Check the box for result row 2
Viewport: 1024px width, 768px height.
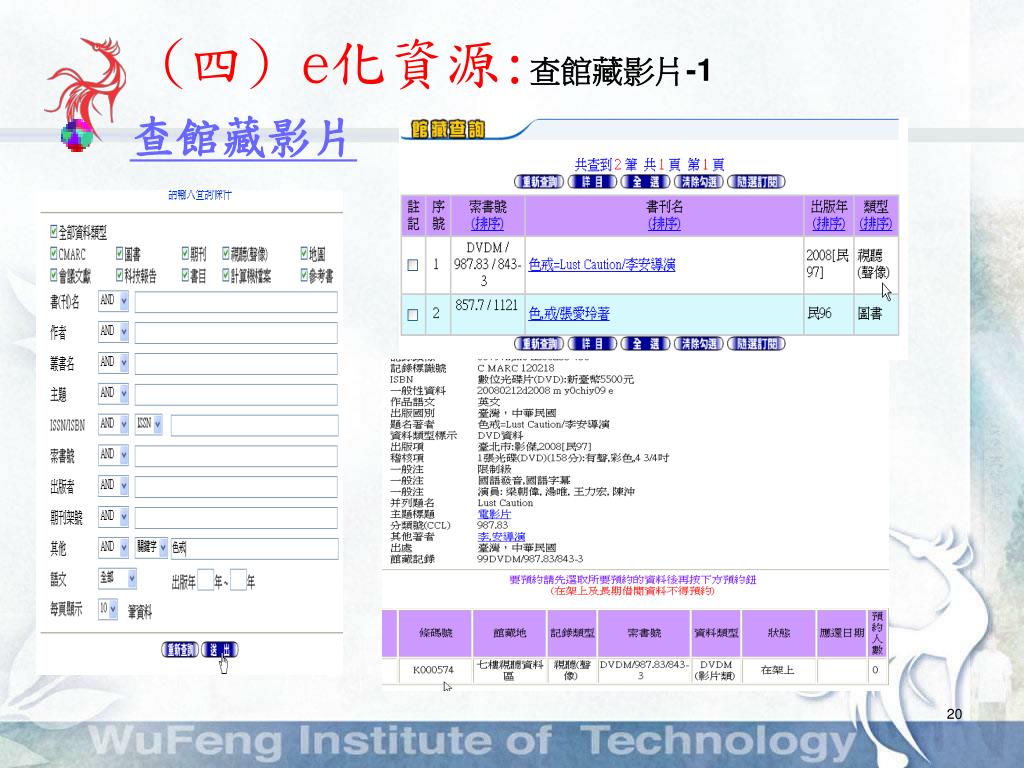pos(413,315)
